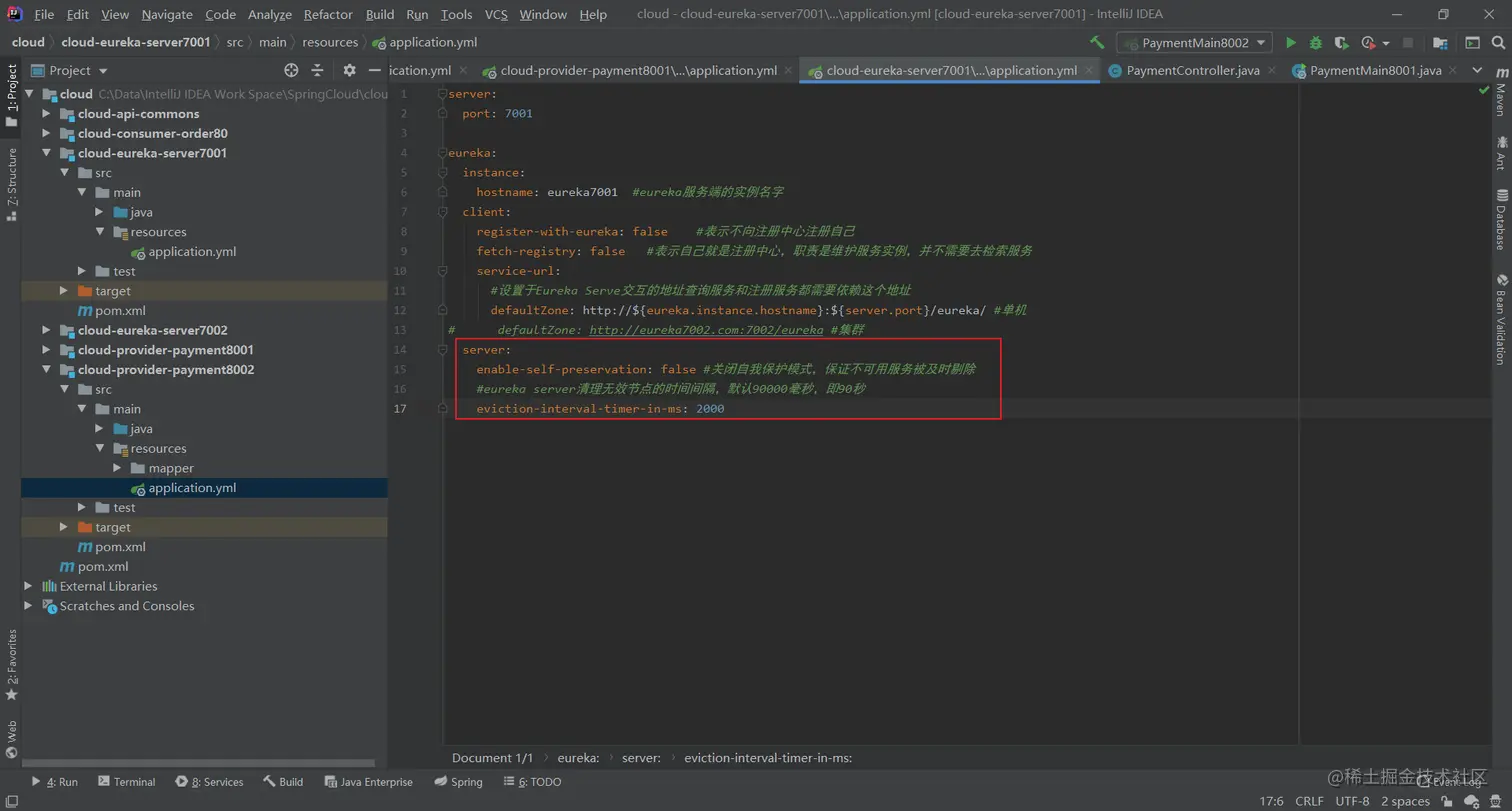Collapse the cloud-provider-payment8002 module

click(46, 370)
